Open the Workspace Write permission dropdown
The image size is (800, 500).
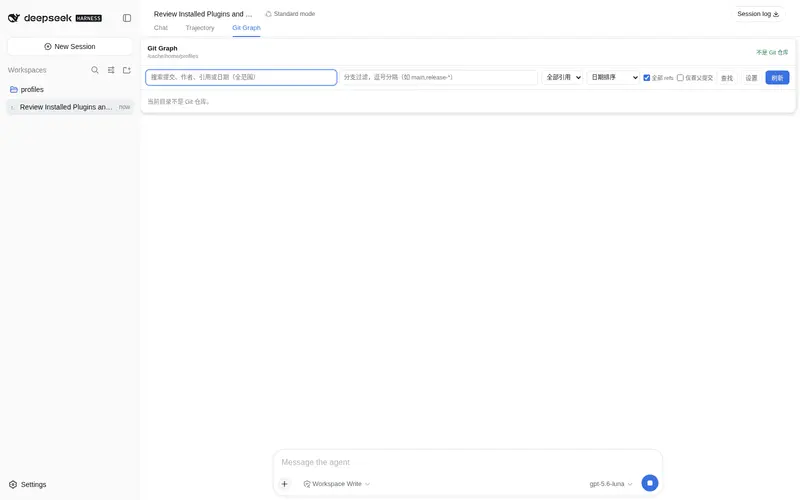pos(336,484)
